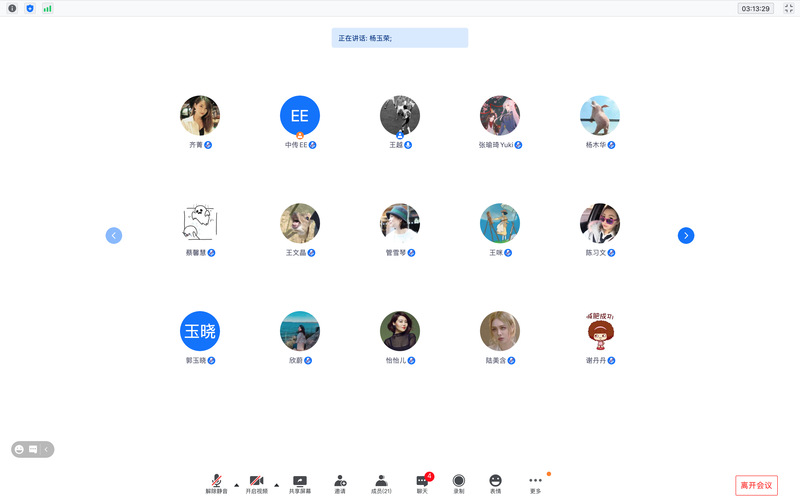Unmute the microphone (解除静音)

point(216,482)
